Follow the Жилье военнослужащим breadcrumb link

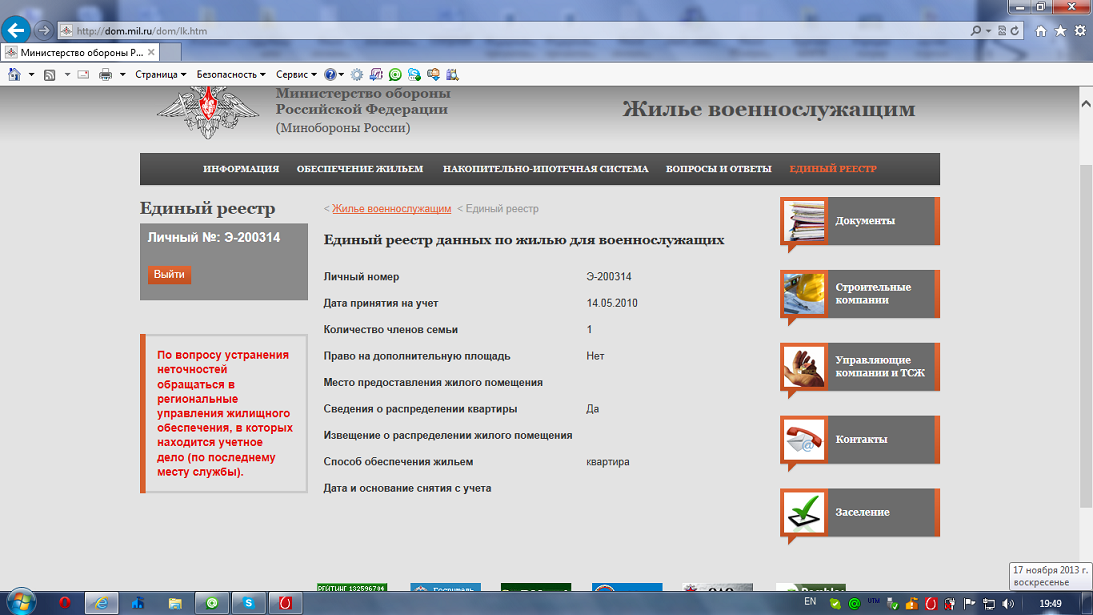[x=391, y=209]
